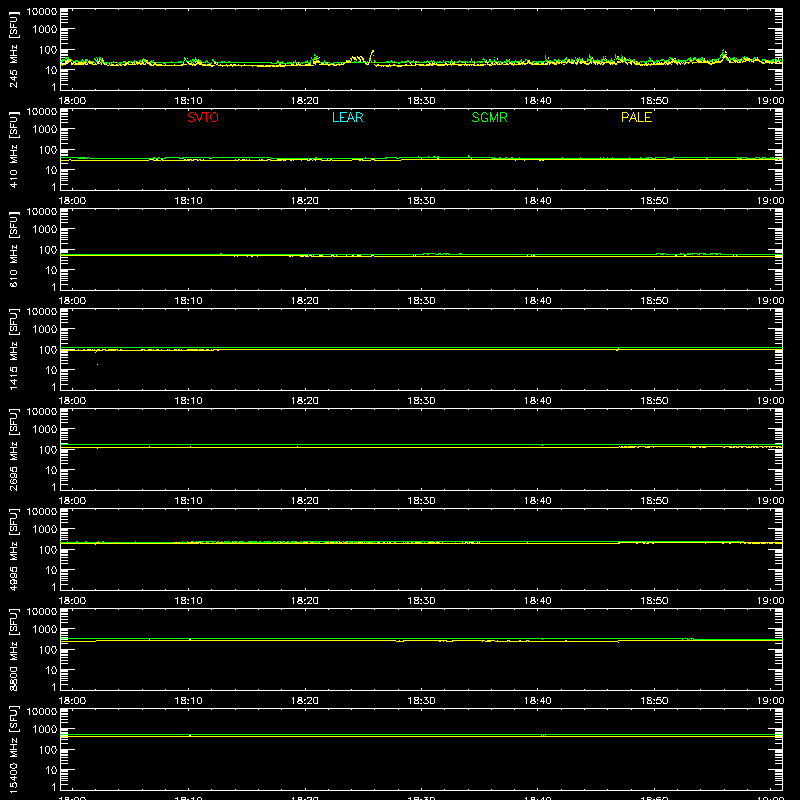
Task: Click 18:10 label under the 610 MHz plot
Action: pos(188,301)
